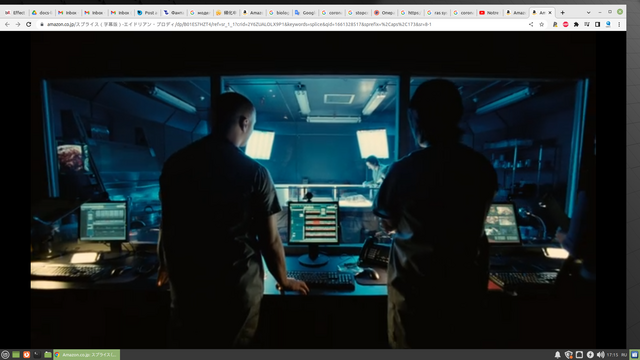Switch to the second Inbox Gmail tab
Screen dimensions: 640x360
94,13
